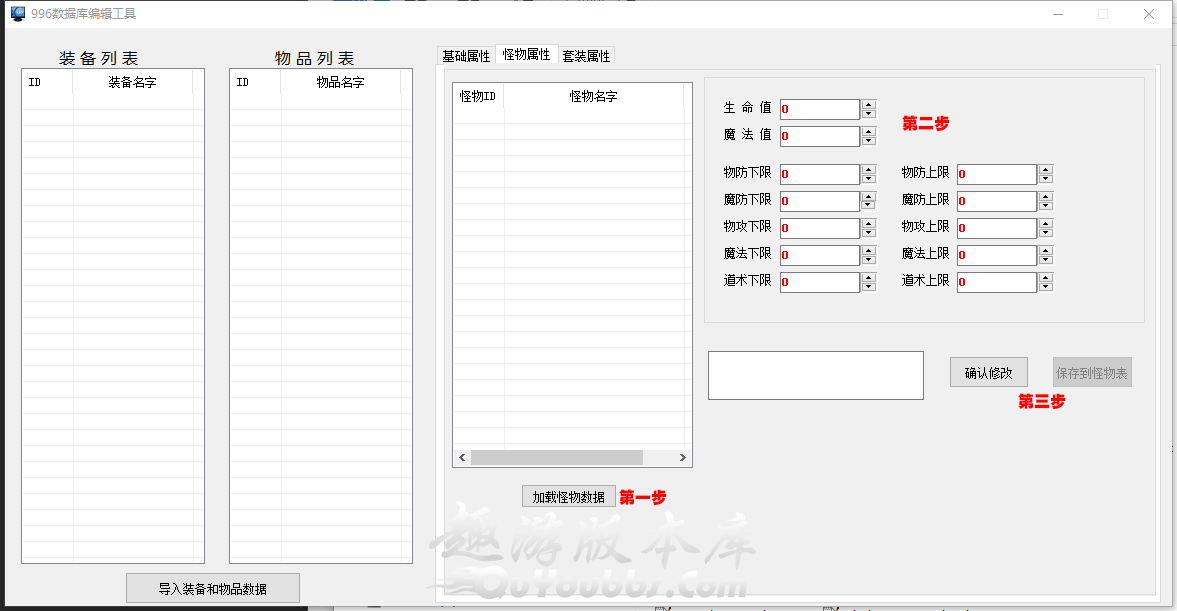Focus the 物防上限 input field

[x=997, y=175]
